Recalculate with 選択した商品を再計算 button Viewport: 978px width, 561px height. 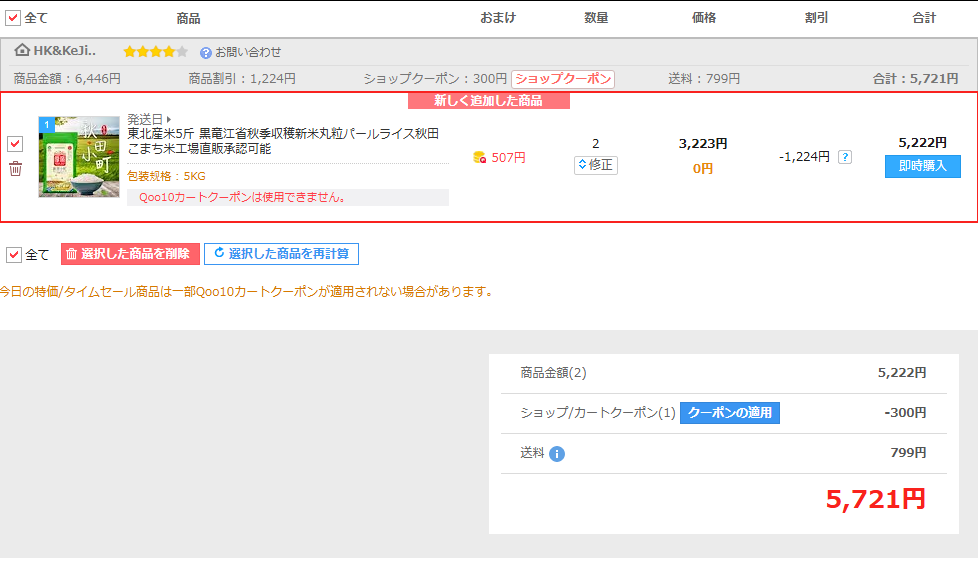(281, 254)
